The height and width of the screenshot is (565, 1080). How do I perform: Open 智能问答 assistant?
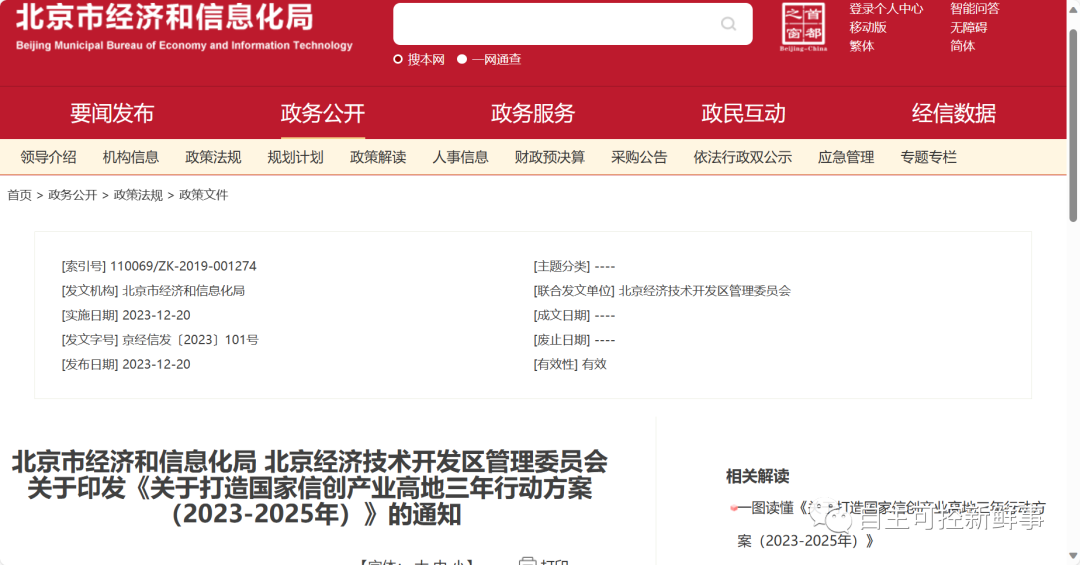975,9
